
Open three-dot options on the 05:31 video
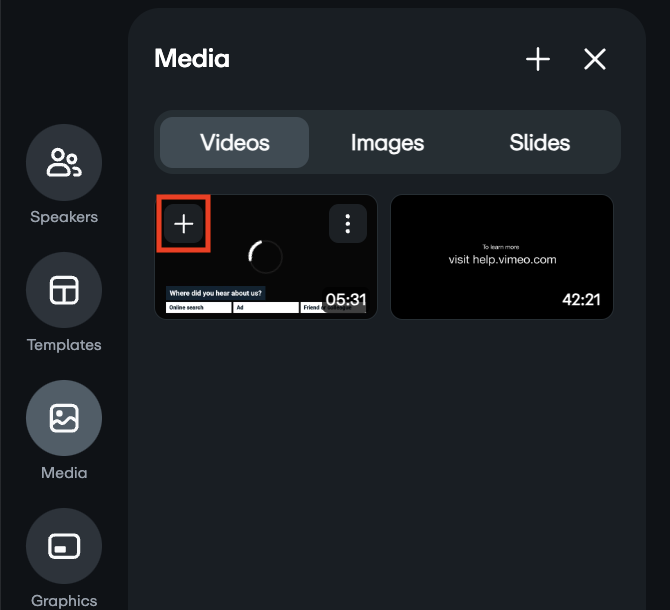pyautogui.click(x=347, y=224)
